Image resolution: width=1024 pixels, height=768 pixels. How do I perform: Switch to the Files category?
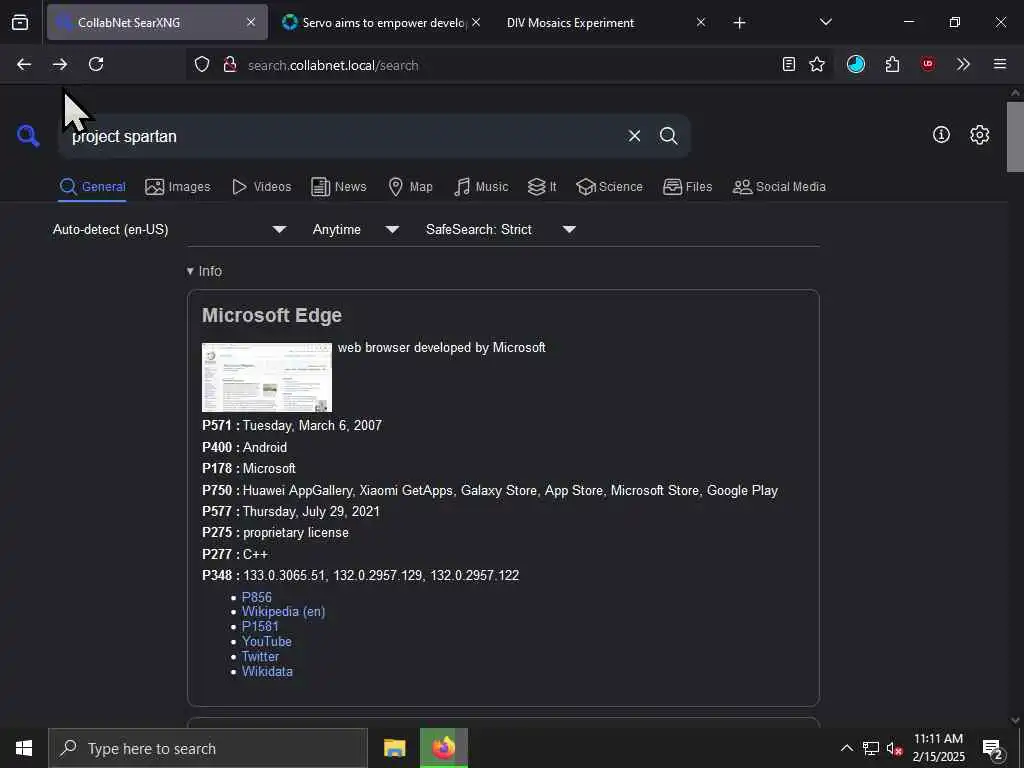point(687,187)
